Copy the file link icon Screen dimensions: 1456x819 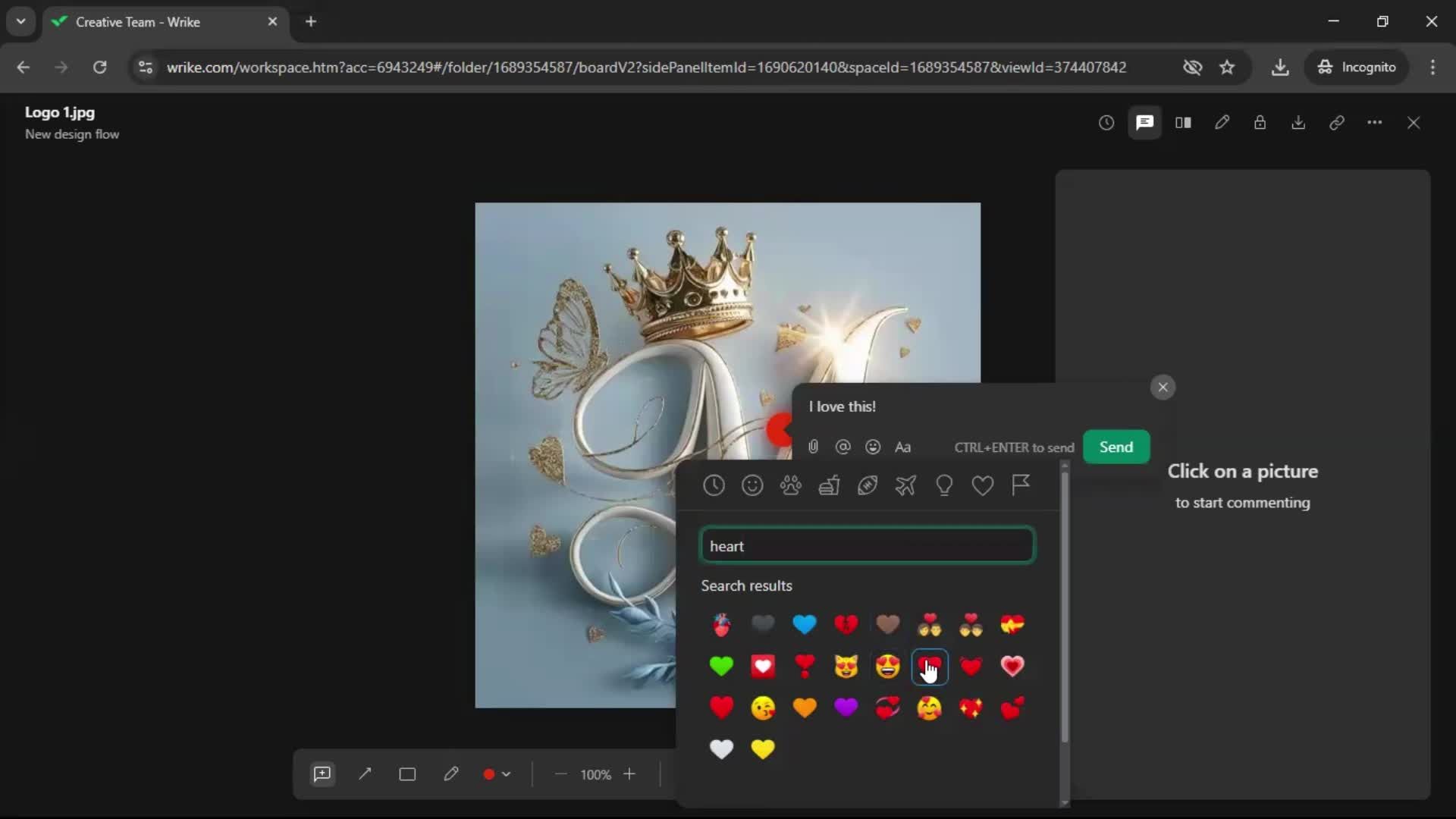1337,123
